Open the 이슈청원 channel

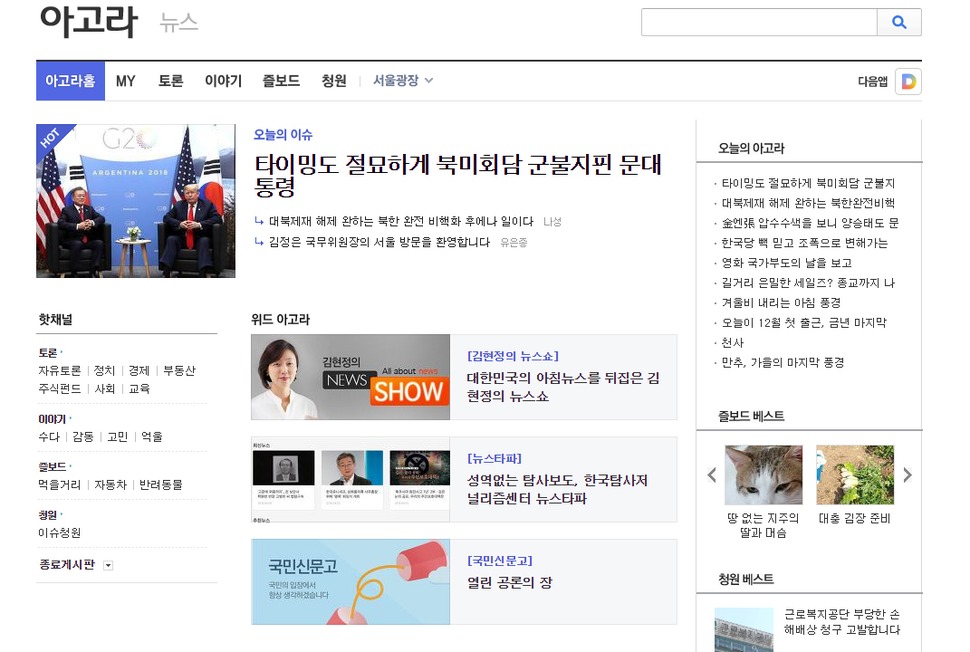[59, 533]
